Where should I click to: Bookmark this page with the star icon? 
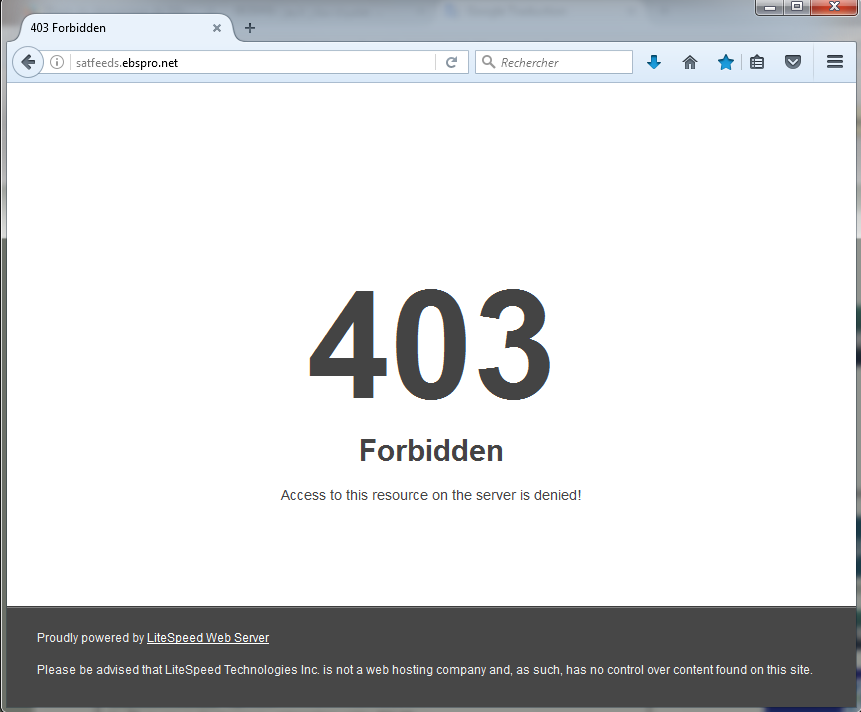tap(725, 62)
